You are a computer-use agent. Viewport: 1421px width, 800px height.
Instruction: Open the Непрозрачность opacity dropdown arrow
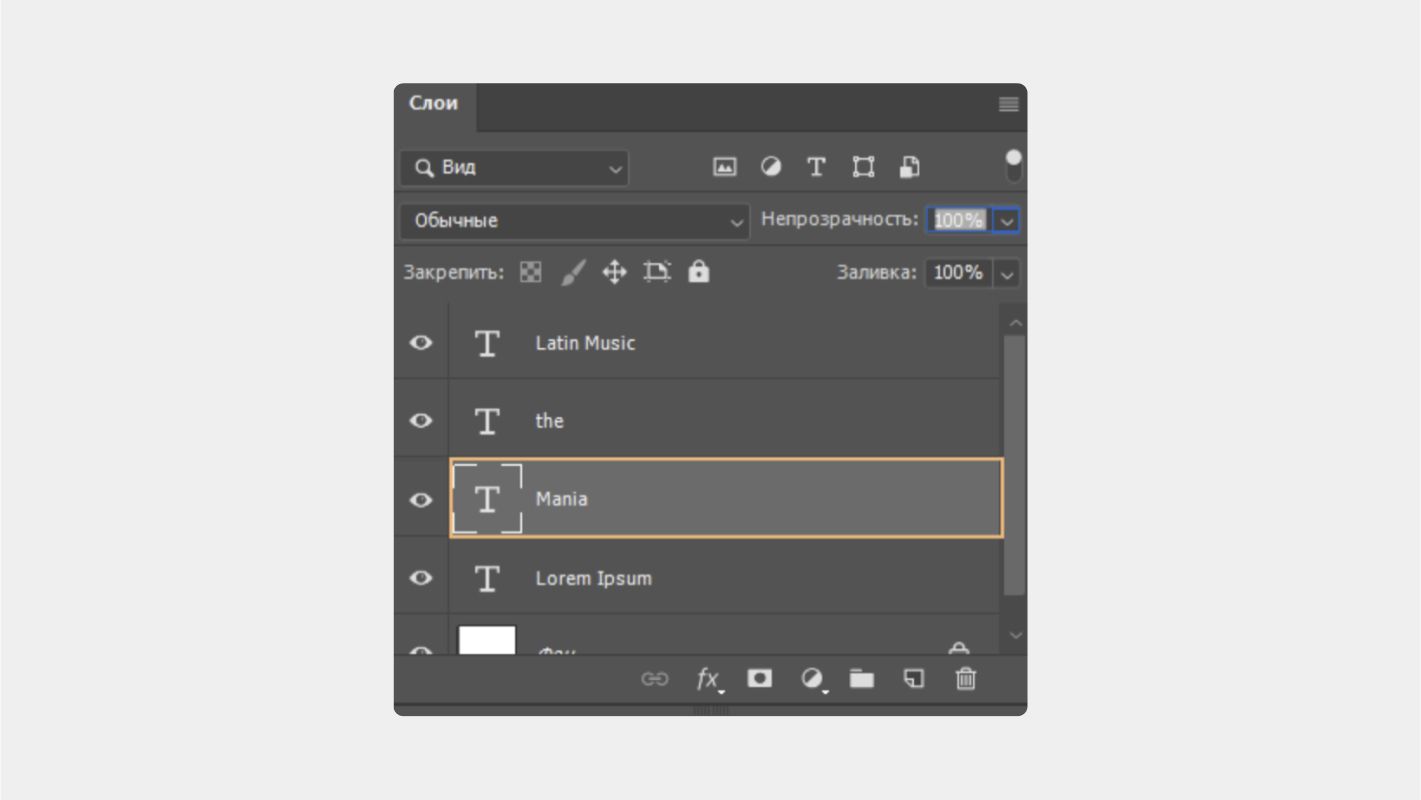1007,220
